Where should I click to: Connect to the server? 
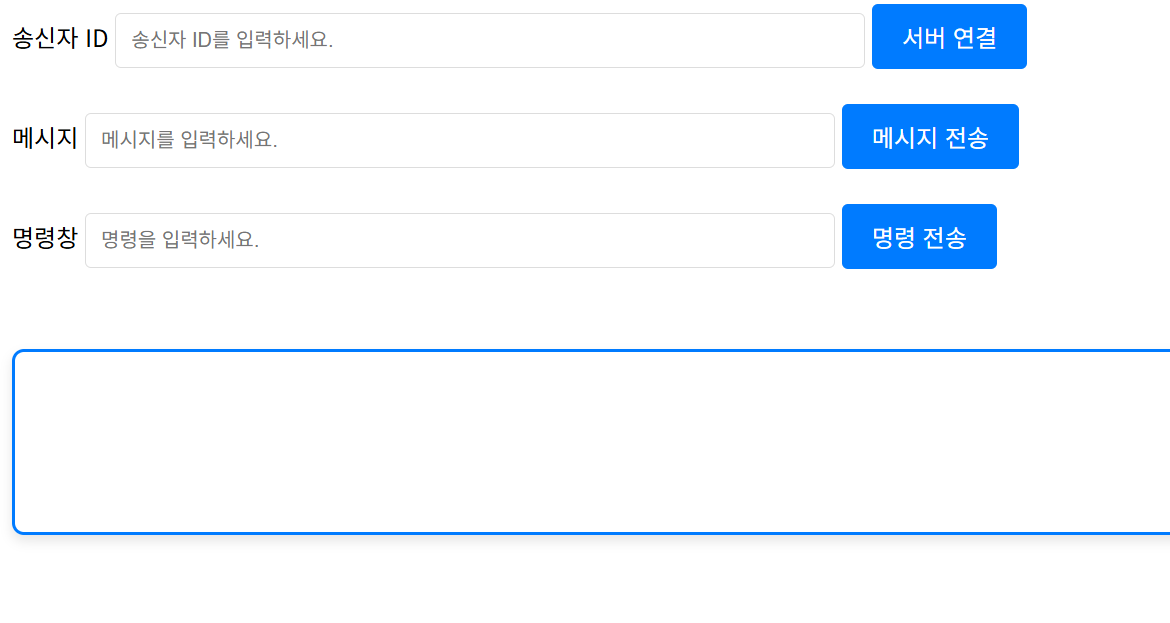pos(949,37)
